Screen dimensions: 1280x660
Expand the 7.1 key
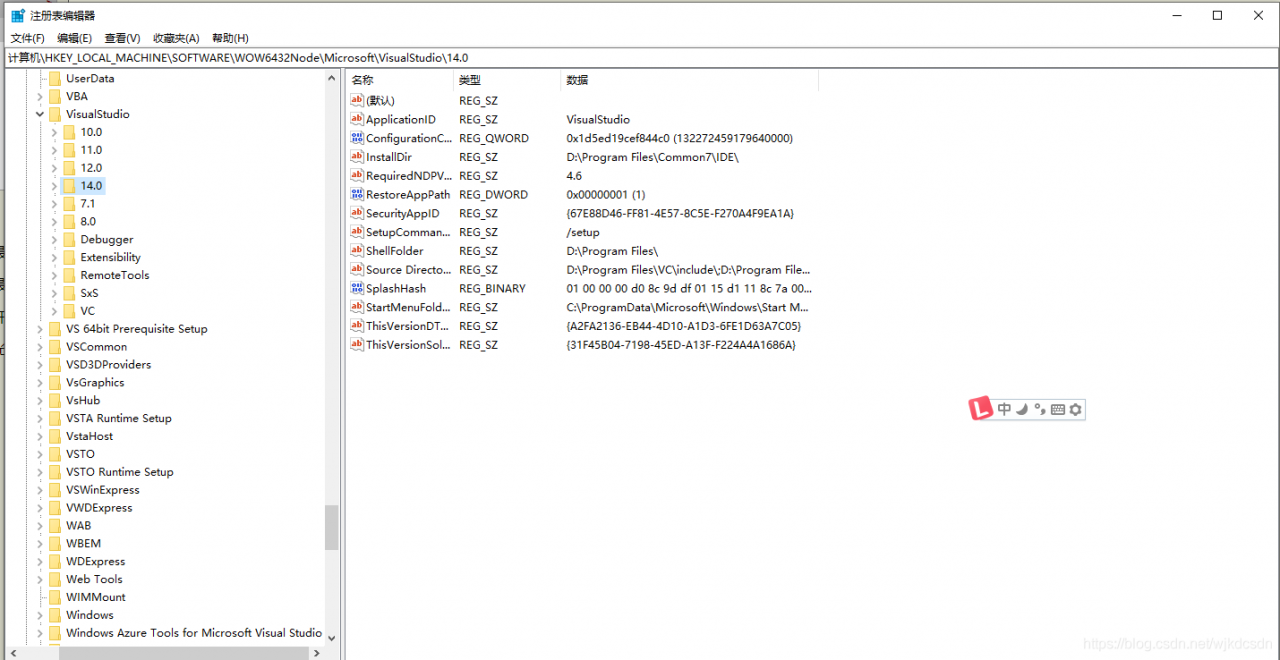54,204
